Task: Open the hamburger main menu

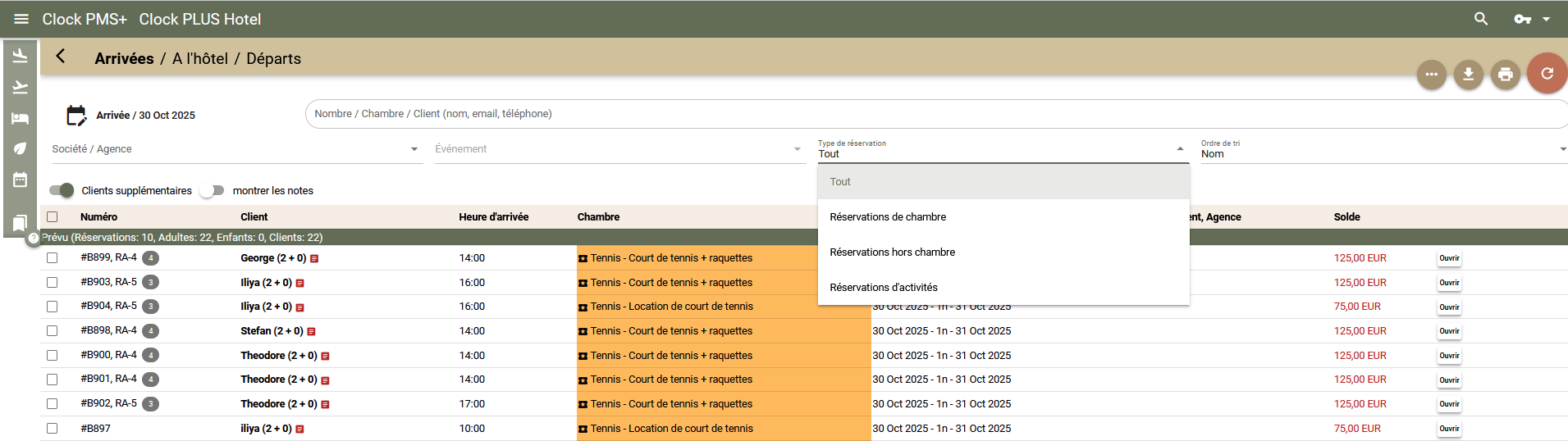Action: (x=21, y=19)
